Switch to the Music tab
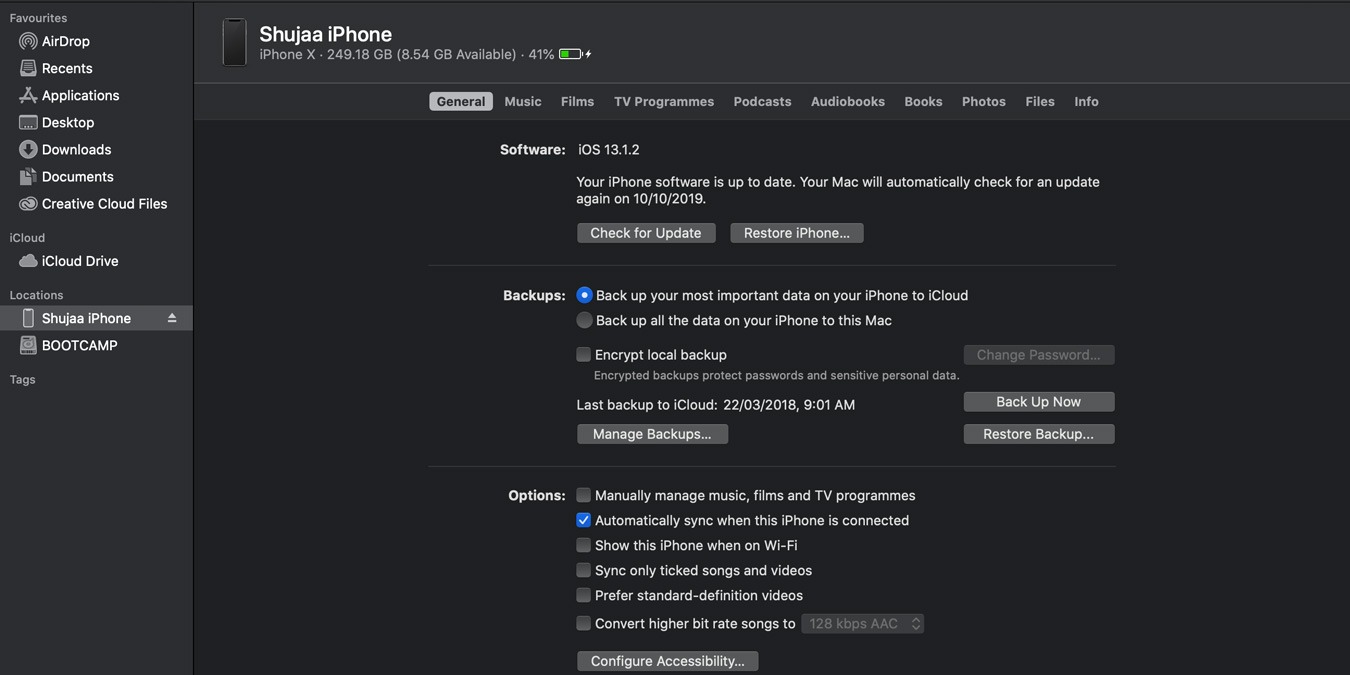The width and height of the screenshot is (1350, 675). click(x=522, y=101)
